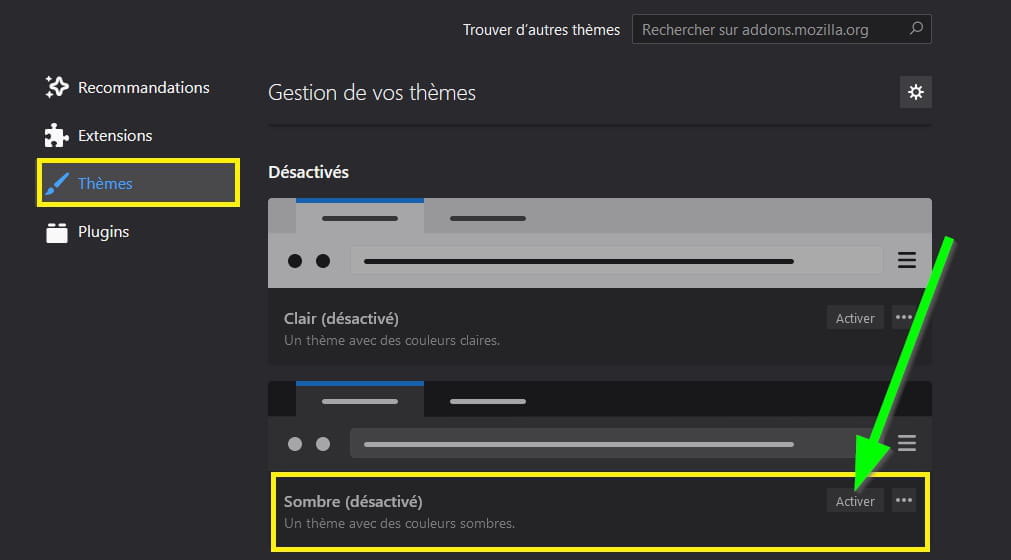Select the Recommandations sidebar label

[x=143, y=87]
